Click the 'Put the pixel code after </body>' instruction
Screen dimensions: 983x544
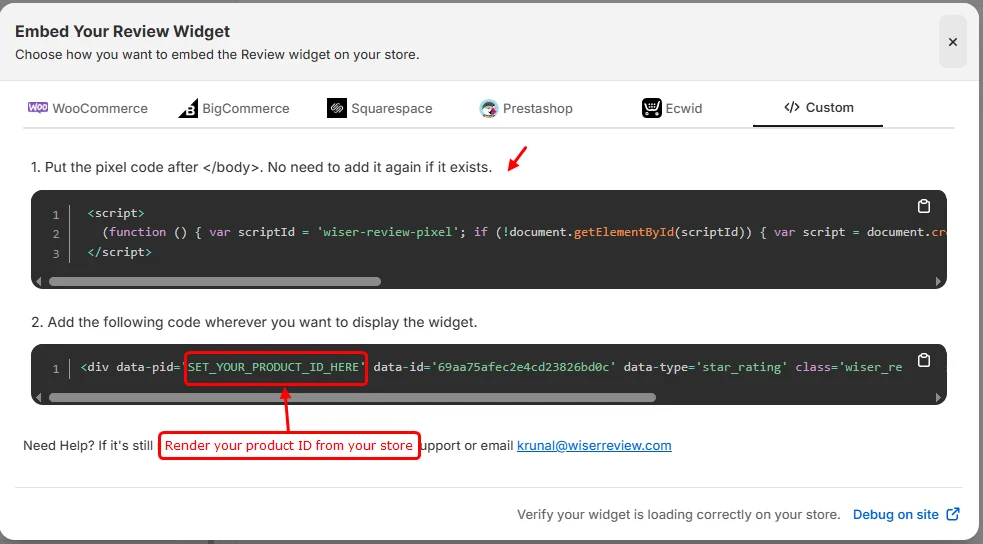[261, 167]
